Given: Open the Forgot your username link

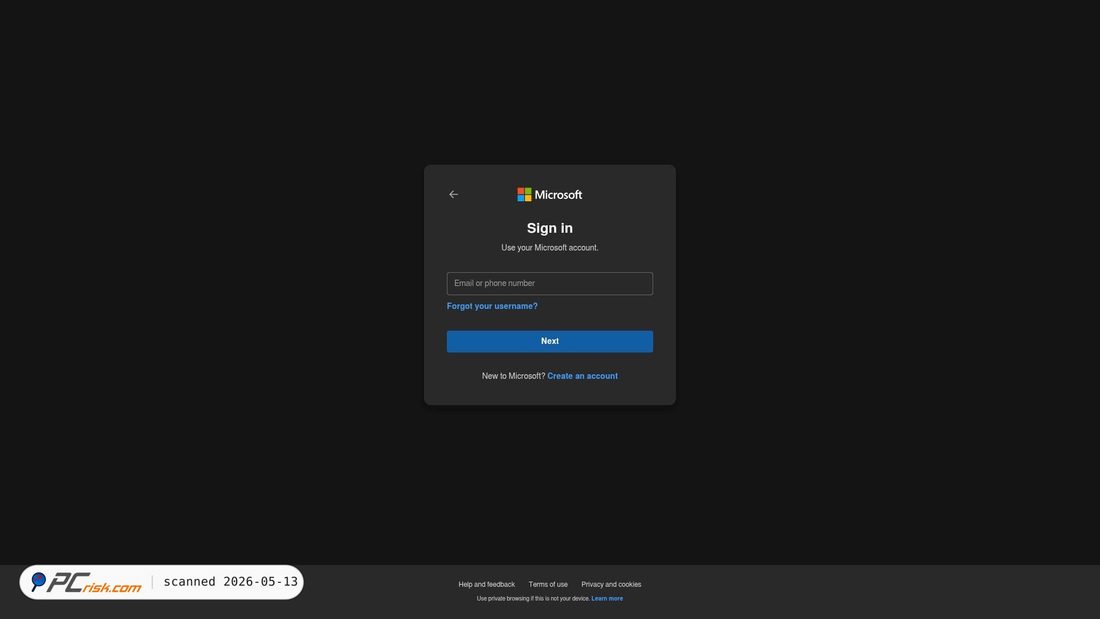Looking at the screenshot, I should tap(492, 306).
